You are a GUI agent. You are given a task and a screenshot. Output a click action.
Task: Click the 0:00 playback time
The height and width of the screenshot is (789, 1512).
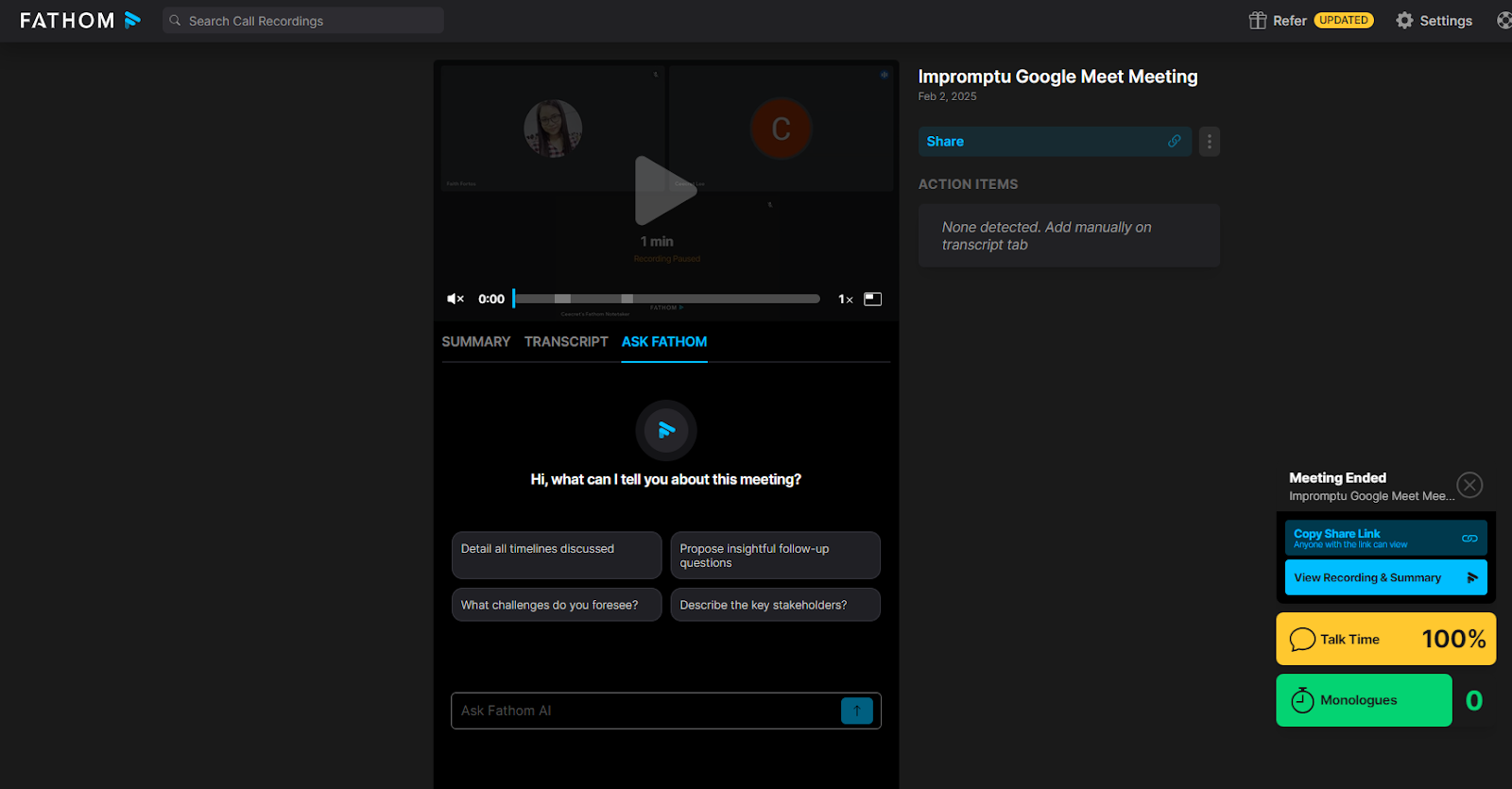491,299
